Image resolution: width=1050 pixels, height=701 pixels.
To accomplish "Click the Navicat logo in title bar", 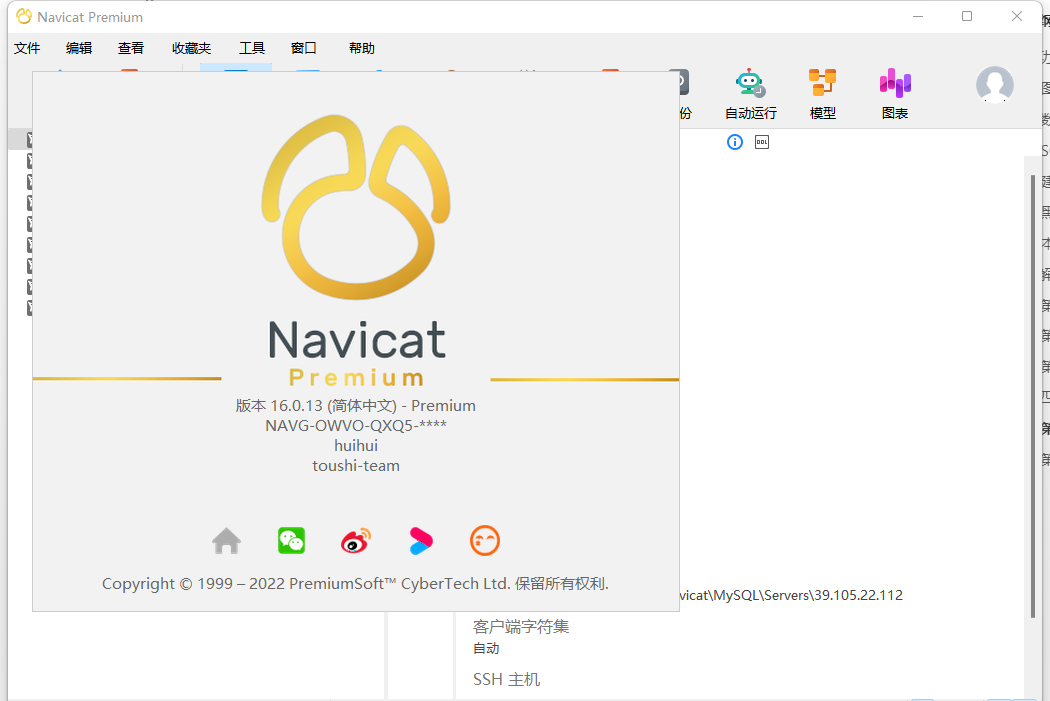I will (24, 16).
